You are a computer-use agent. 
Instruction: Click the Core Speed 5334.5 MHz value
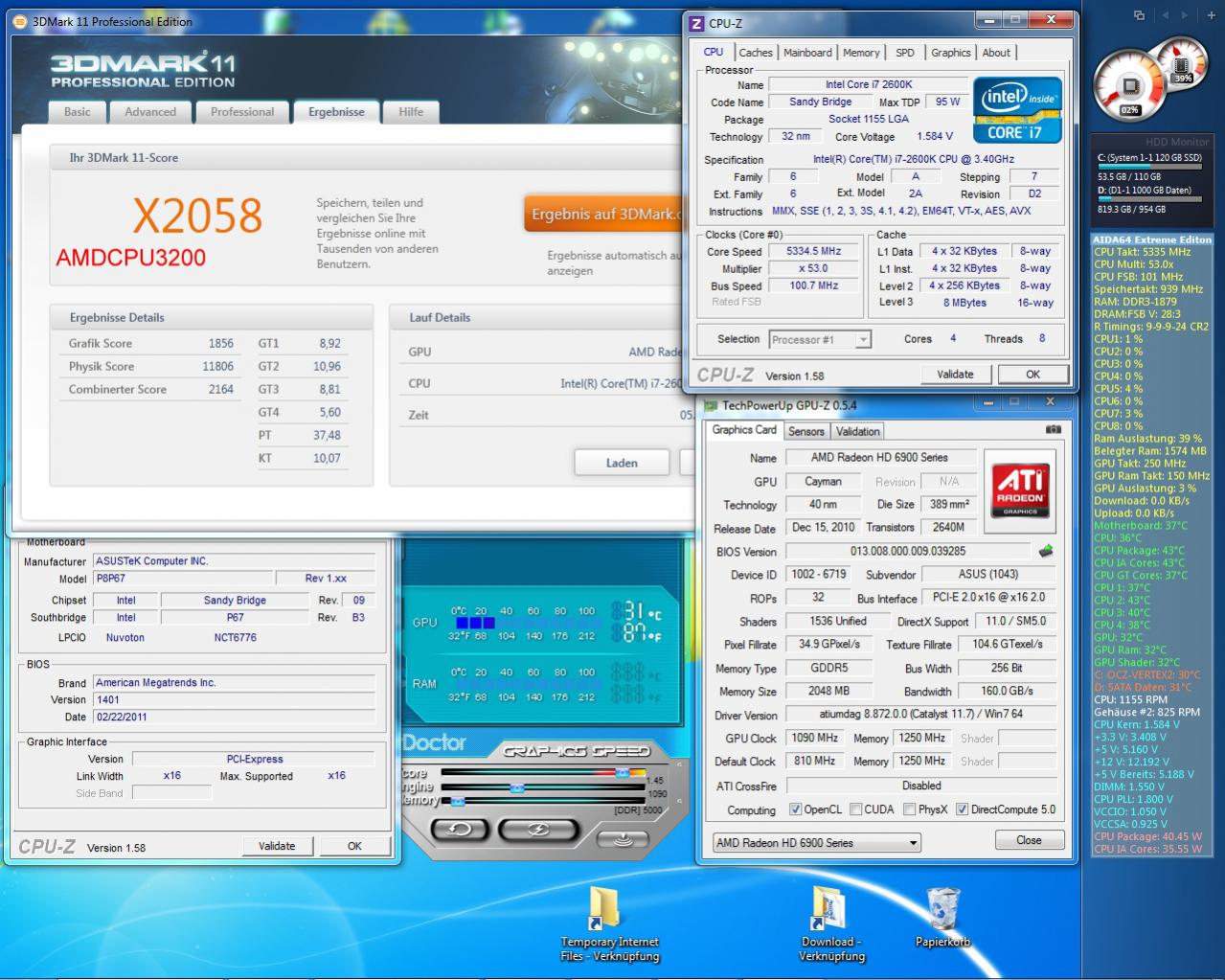(x=813, y=252)
